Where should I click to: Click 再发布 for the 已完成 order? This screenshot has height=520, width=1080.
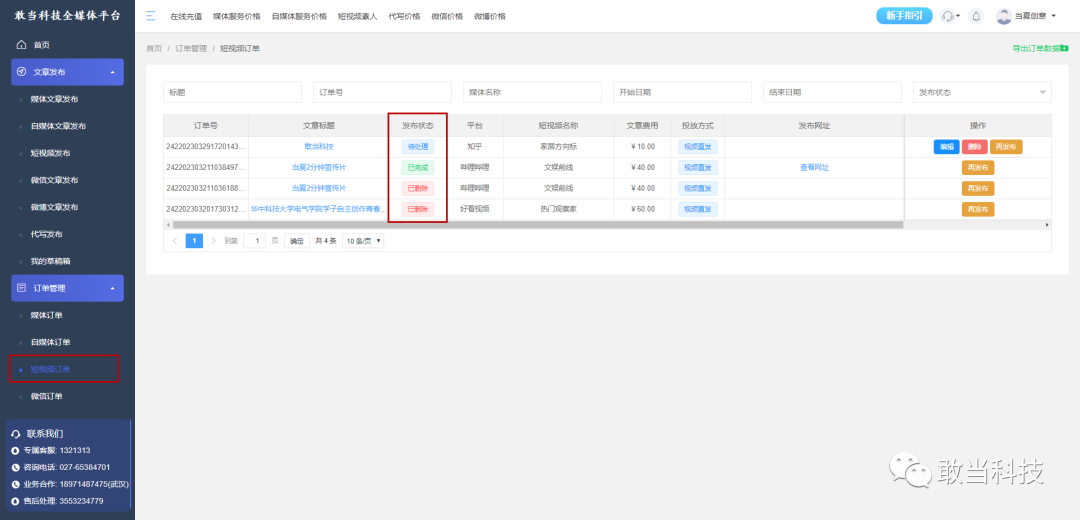[978, 168]
